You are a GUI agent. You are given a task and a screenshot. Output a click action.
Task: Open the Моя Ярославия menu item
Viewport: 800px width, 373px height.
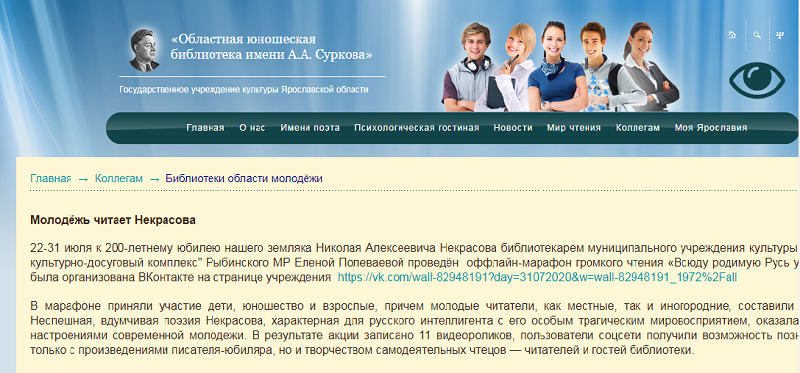(711, 128)
